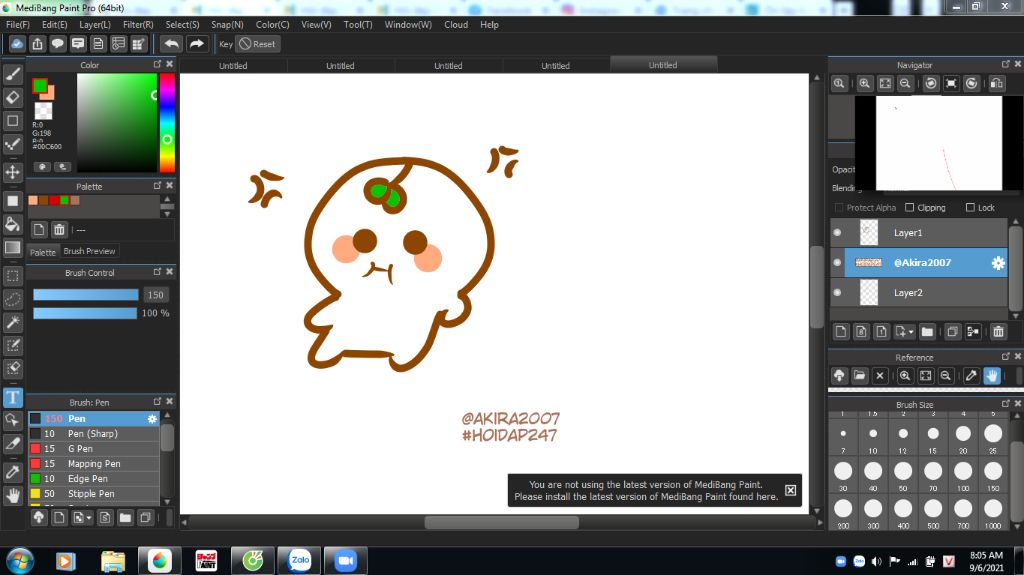
Task: Open the File menu
Action: tap(18, 25)
